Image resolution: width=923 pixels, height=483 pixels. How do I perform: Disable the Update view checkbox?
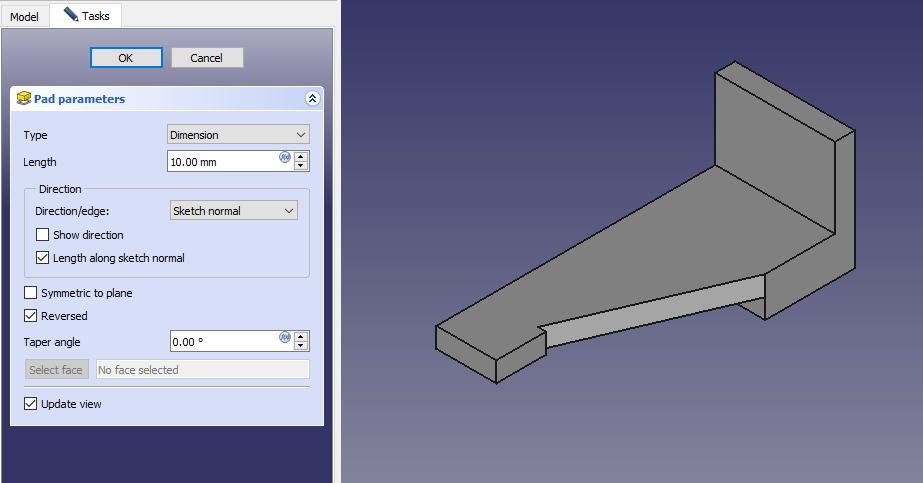(31, 404)
